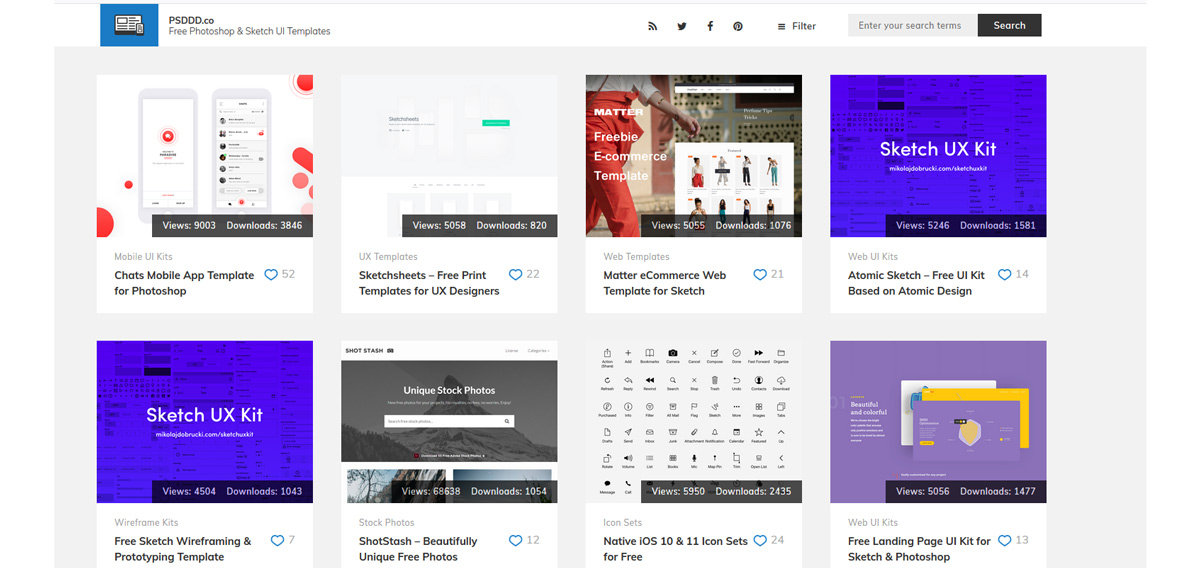
Task: Open the Stock Photos category
Action: pyautogui.click(x=386, y=523)
